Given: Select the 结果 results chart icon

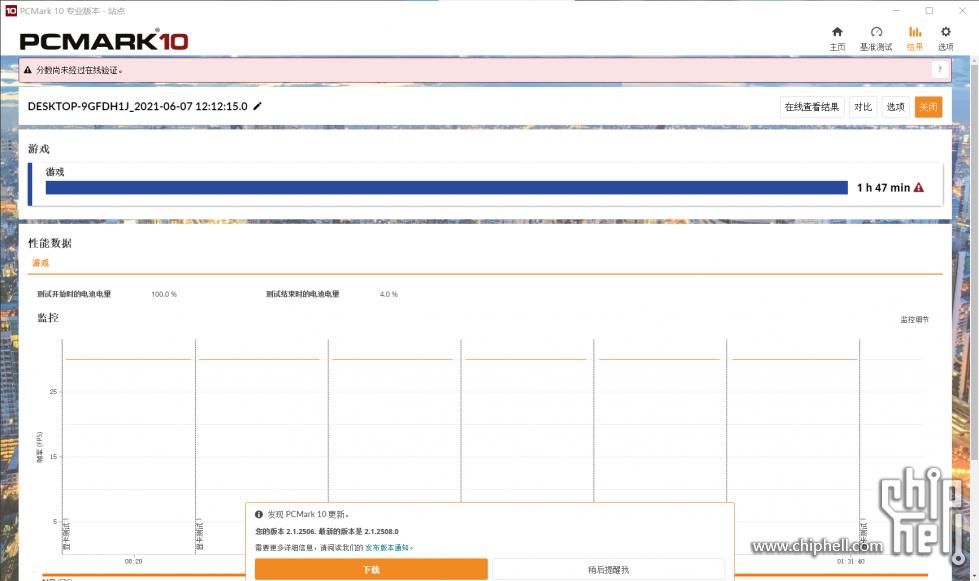Looking at the screenshot, I should pyautogui.click(x=915, y=33).
